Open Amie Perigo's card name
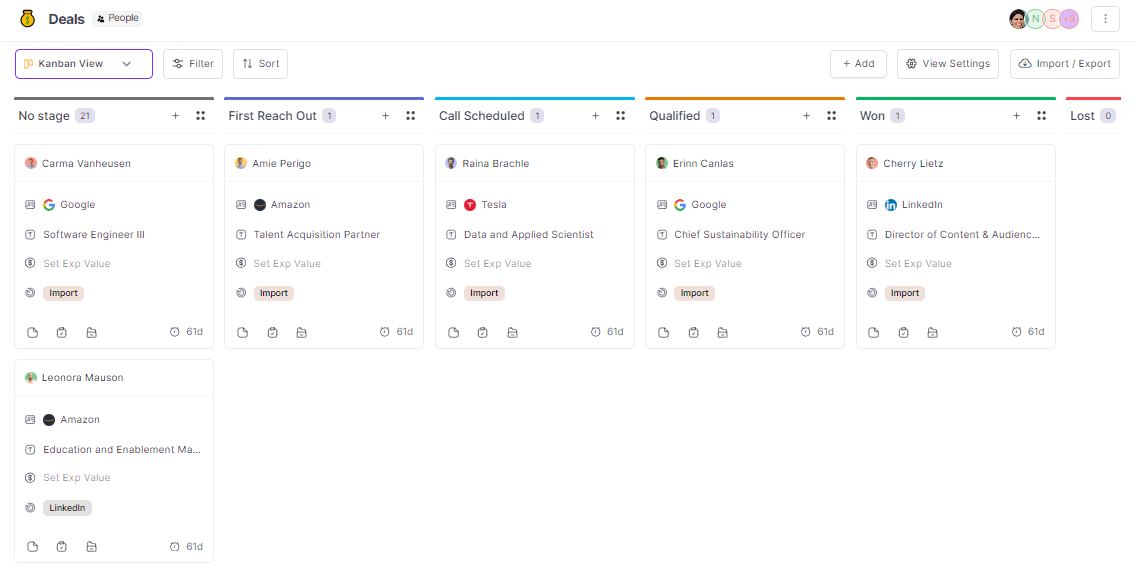This screenshot has height=566, width=1136. (282, 164)
